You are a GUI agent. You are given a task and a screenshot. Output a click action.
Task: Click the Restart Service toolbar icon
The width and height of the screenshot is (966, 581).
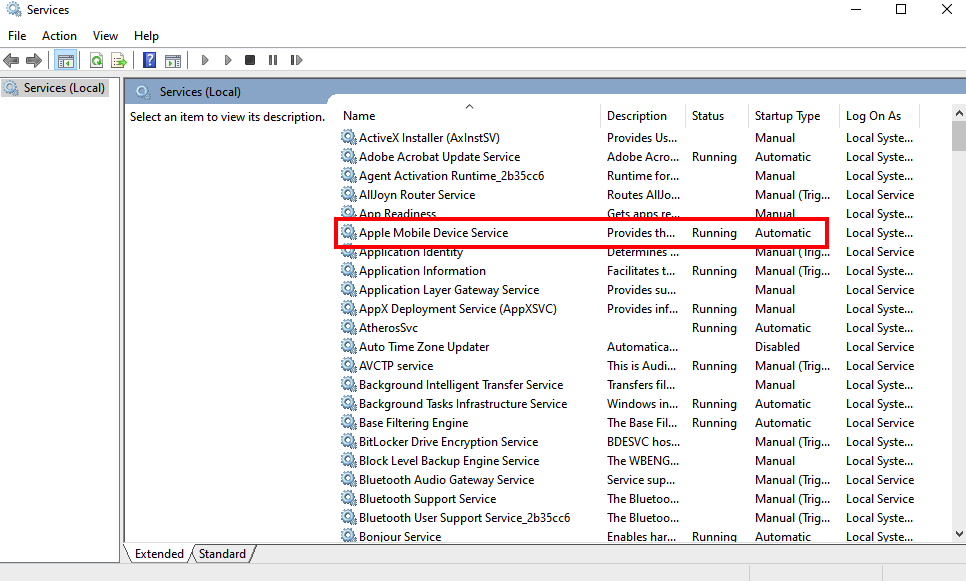296,60
